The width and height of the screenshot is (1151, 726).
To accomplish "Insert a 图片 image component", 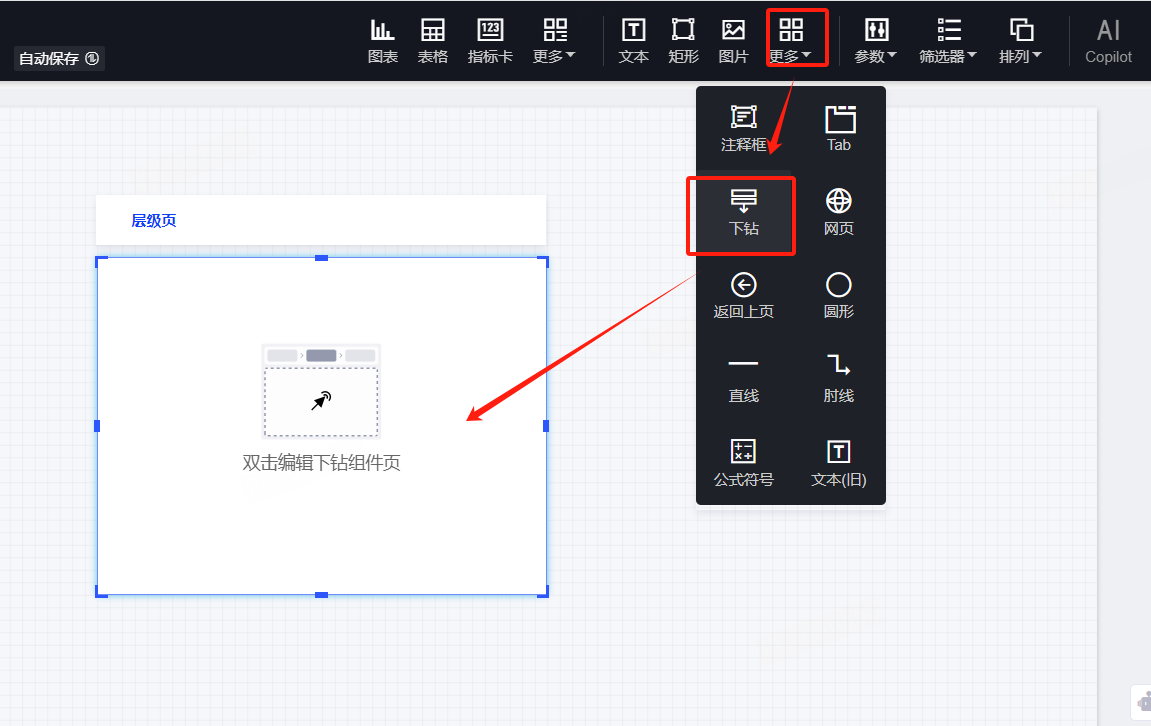I will pos(733,39).
